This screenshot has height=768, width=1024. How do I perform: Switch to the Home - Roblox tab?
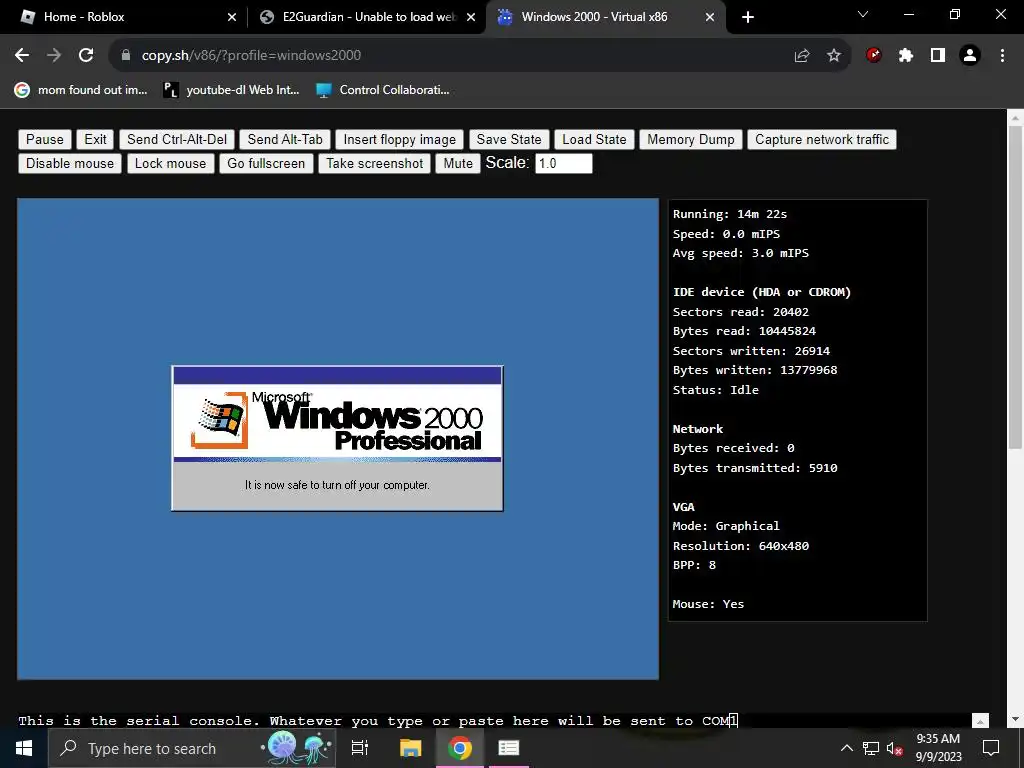pos(124,17)
